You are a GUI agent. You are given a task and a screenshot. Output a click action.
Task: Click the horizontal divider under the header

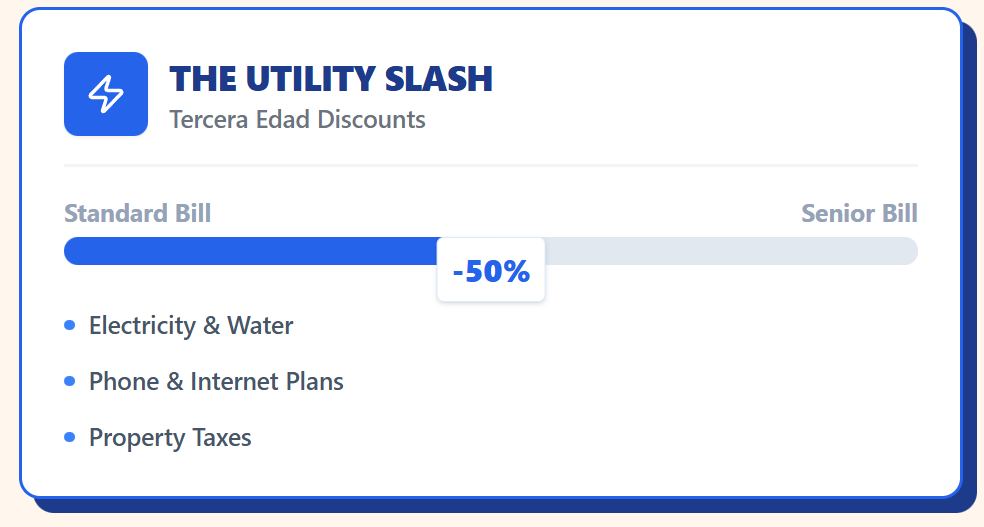(x=490, y=165)
